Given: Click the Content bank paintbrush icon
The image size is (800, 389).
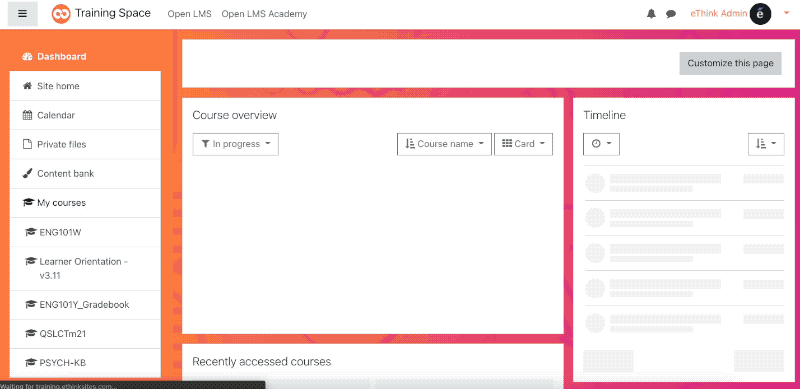Looking at the screenshot, I should [28, 174].
